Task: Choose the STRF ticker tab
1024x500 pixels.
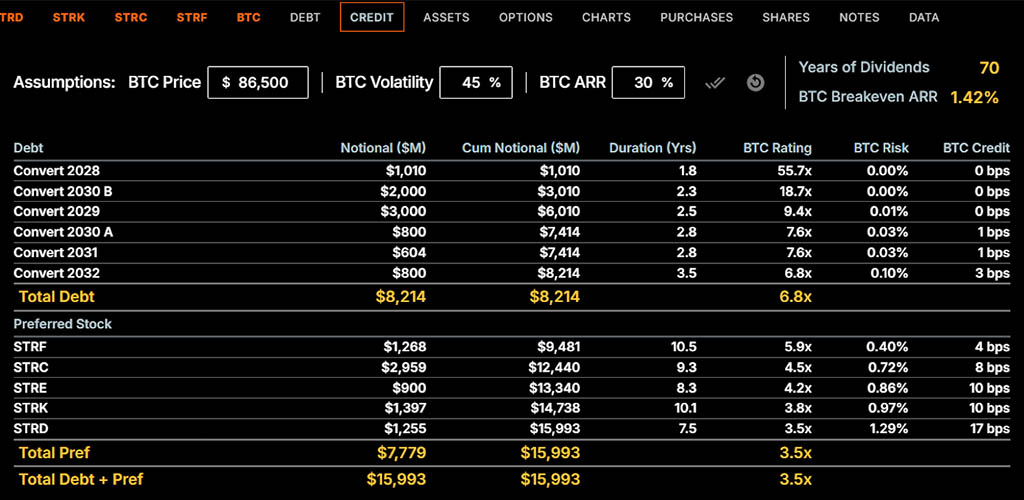Action: coord(192,17)
